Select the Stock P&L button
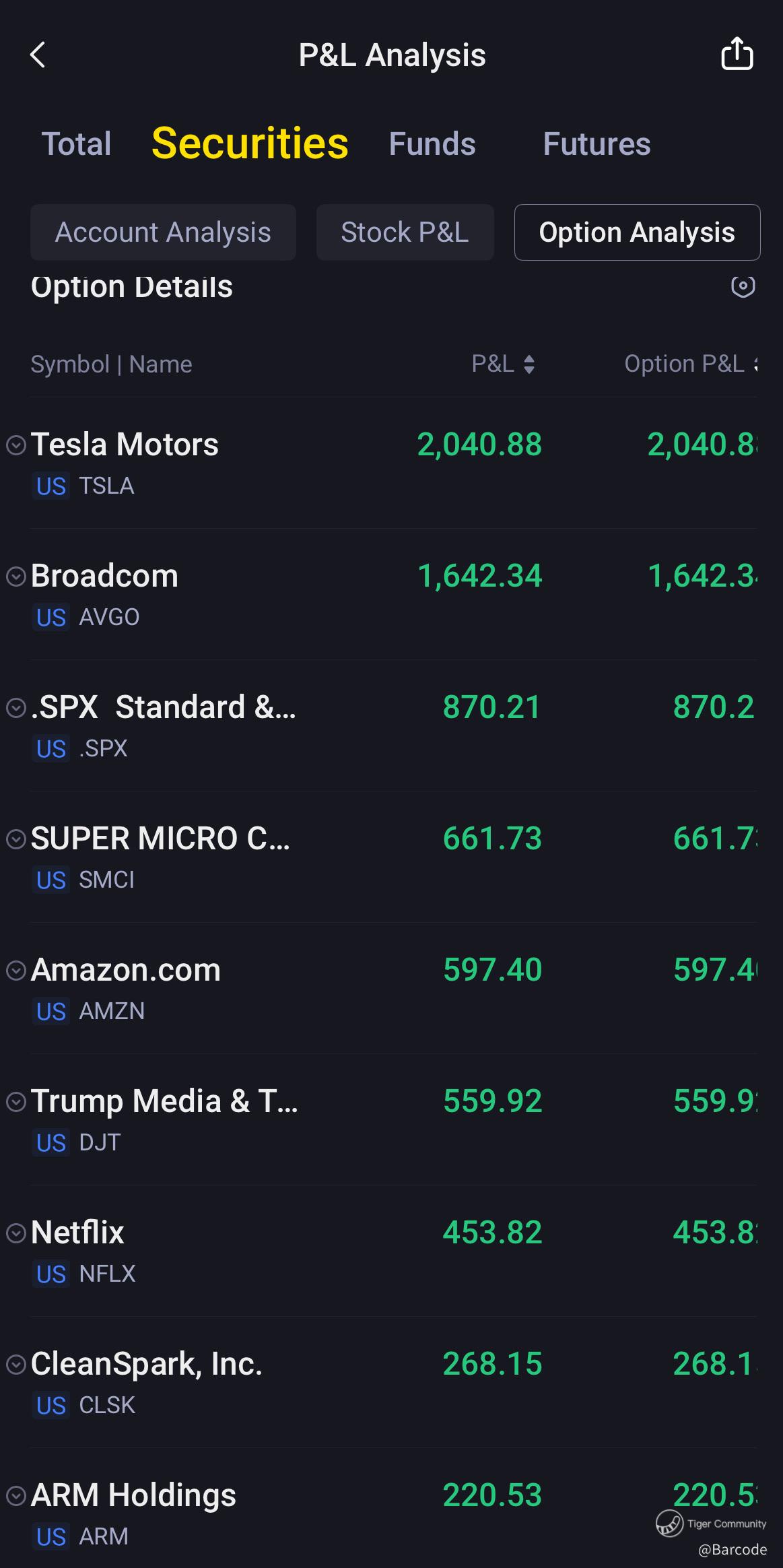 tap(405, 232)
